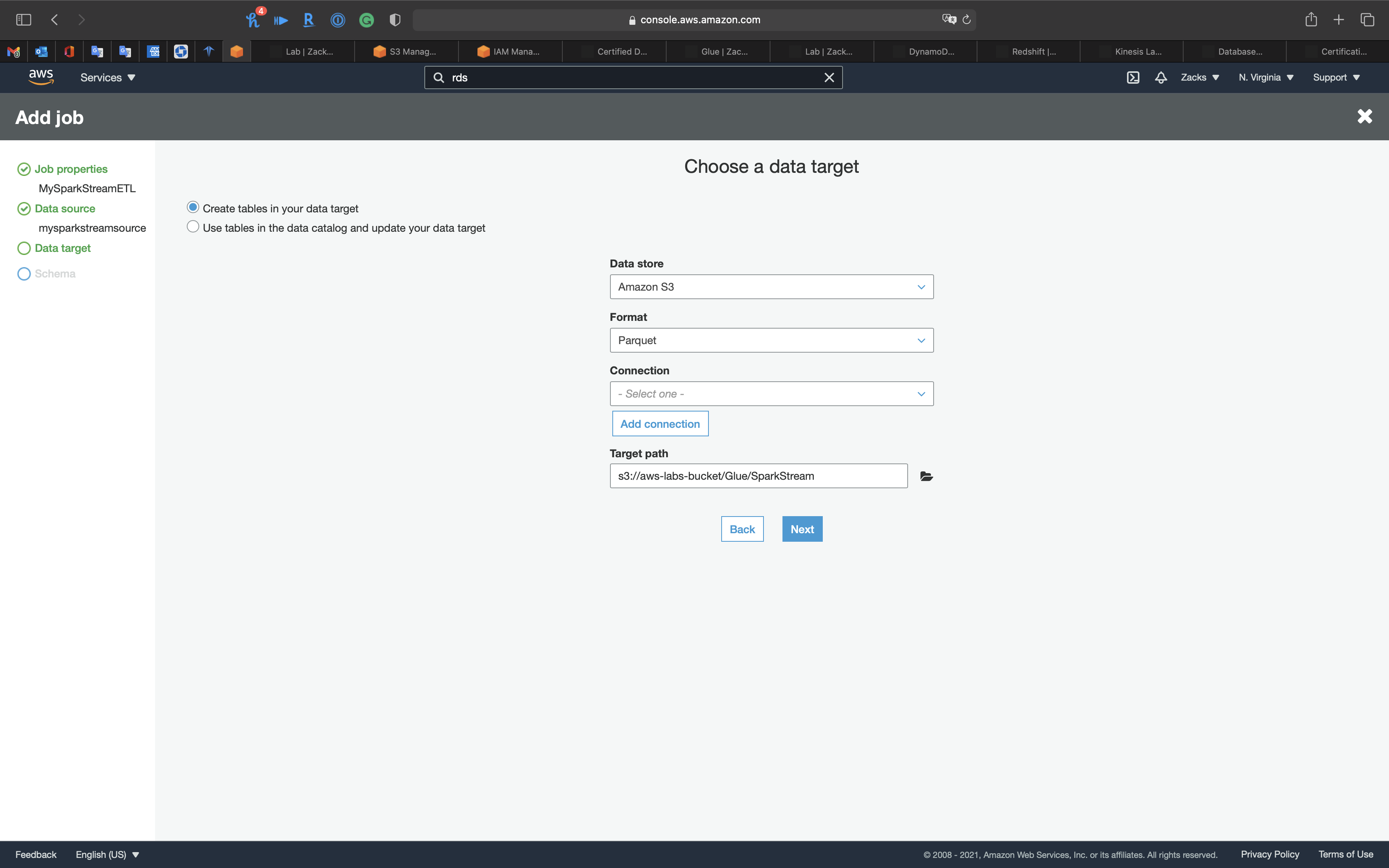This screenshot has width=1389, height=868.
Task: Click the Target path input field
Action: click(758, 476)
